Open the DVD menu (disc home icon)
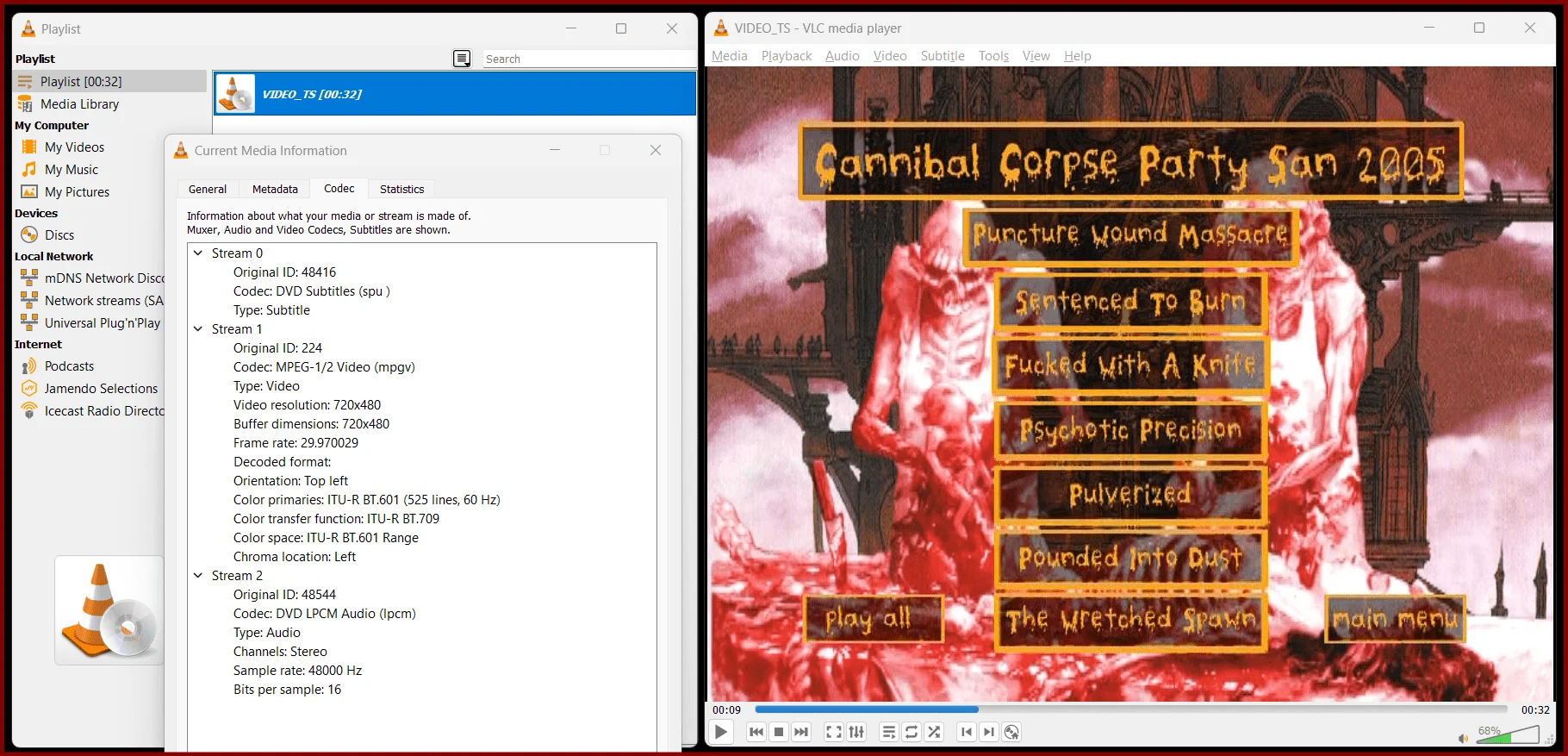 coord(1011,732)
